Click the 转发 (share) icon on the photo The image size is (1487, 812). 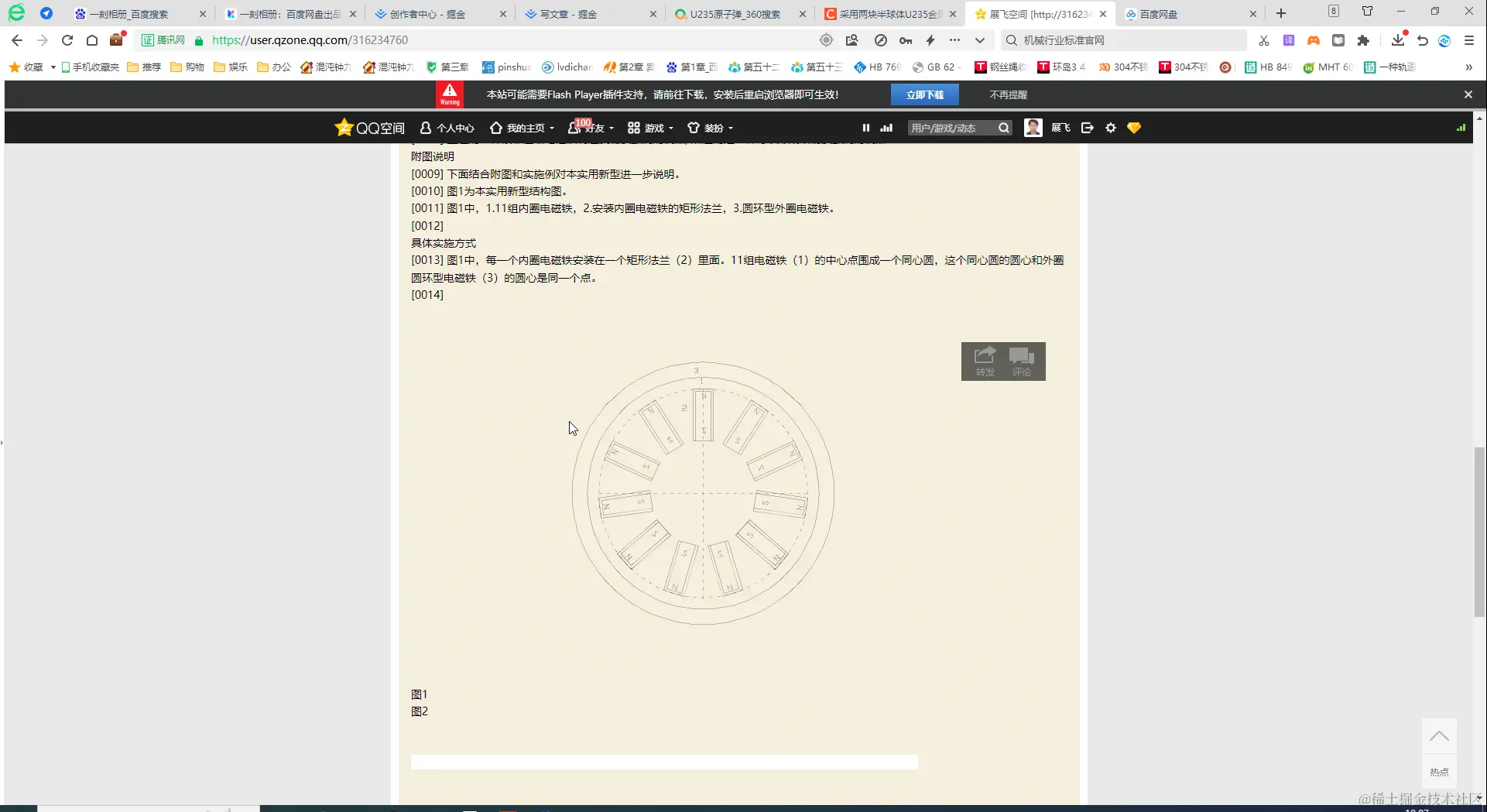(x=984, y=358)
